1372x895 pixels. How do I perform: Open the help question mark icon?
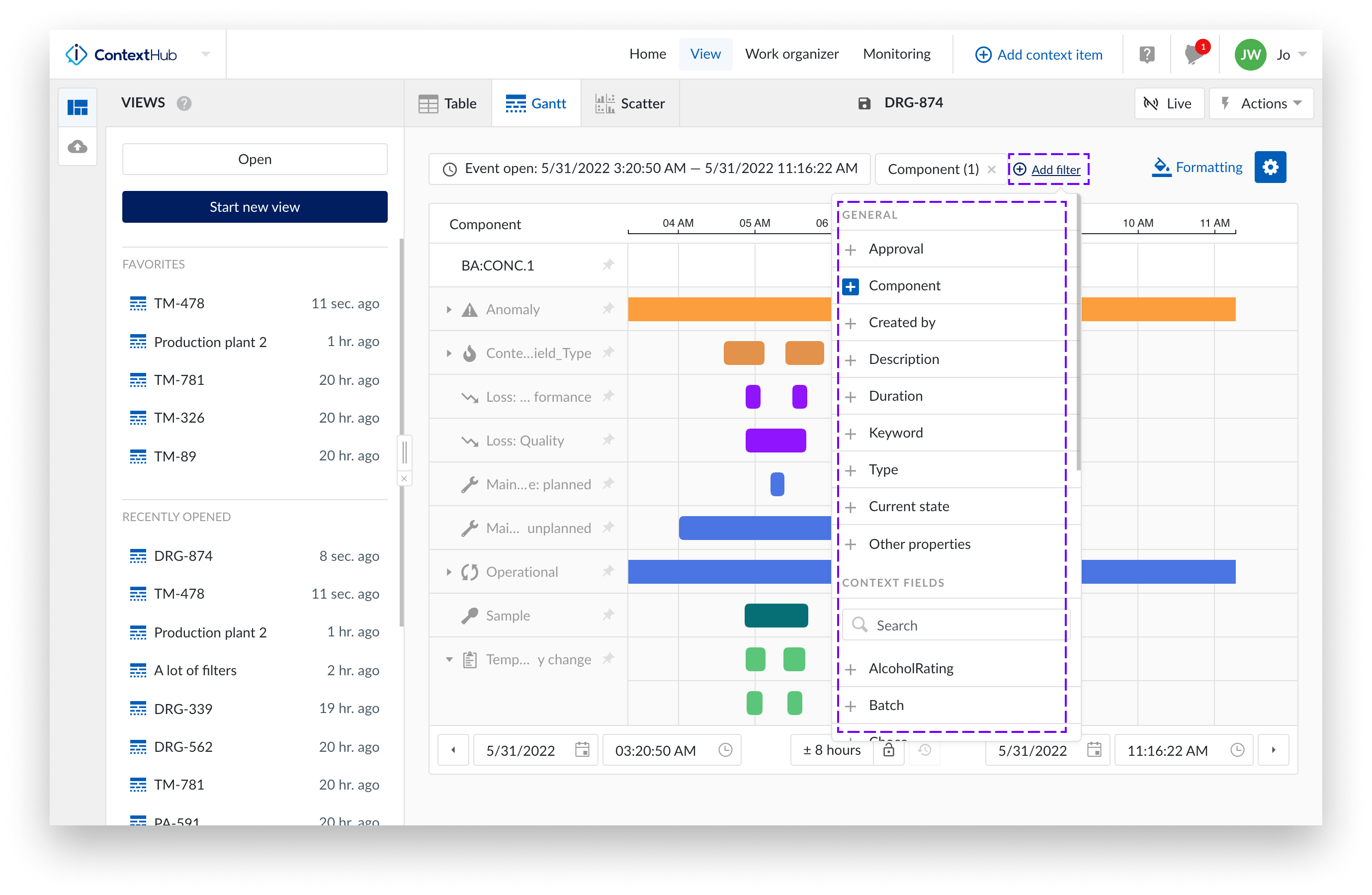tap(1147, 55)
